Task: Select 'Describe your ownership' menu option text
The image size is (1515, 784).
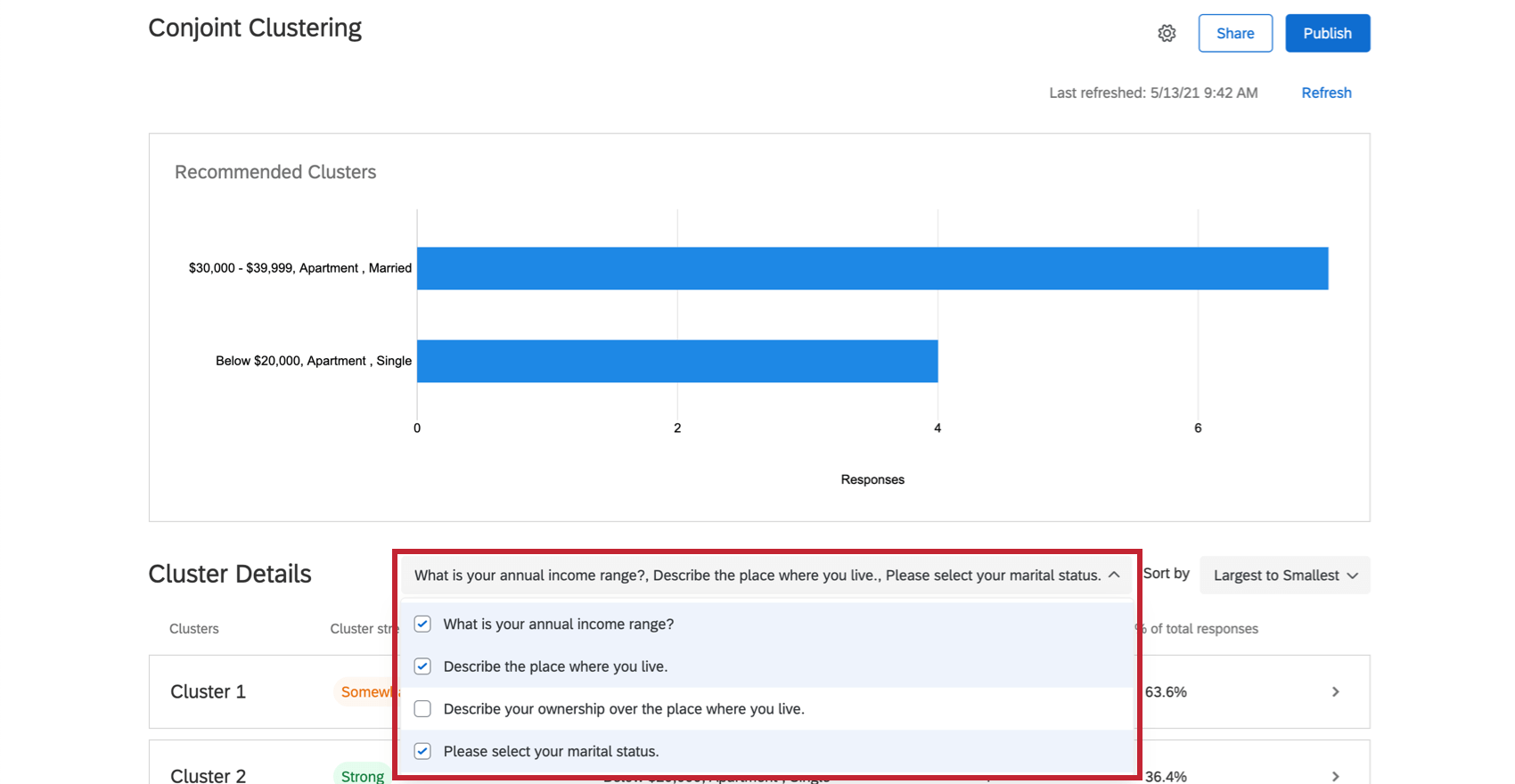Action: pyautogui.click(x=624, y=709)
